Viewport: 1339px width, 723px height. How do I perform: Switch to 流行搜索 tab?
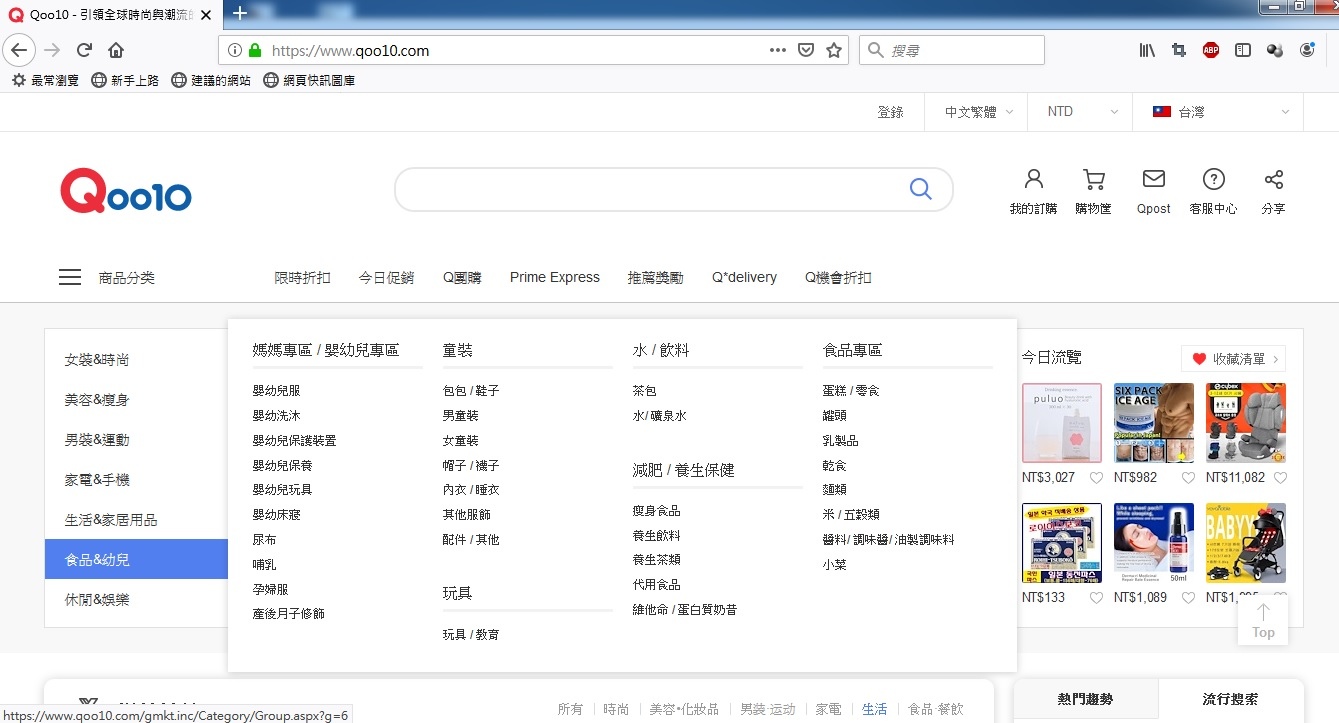[1230, 700]
